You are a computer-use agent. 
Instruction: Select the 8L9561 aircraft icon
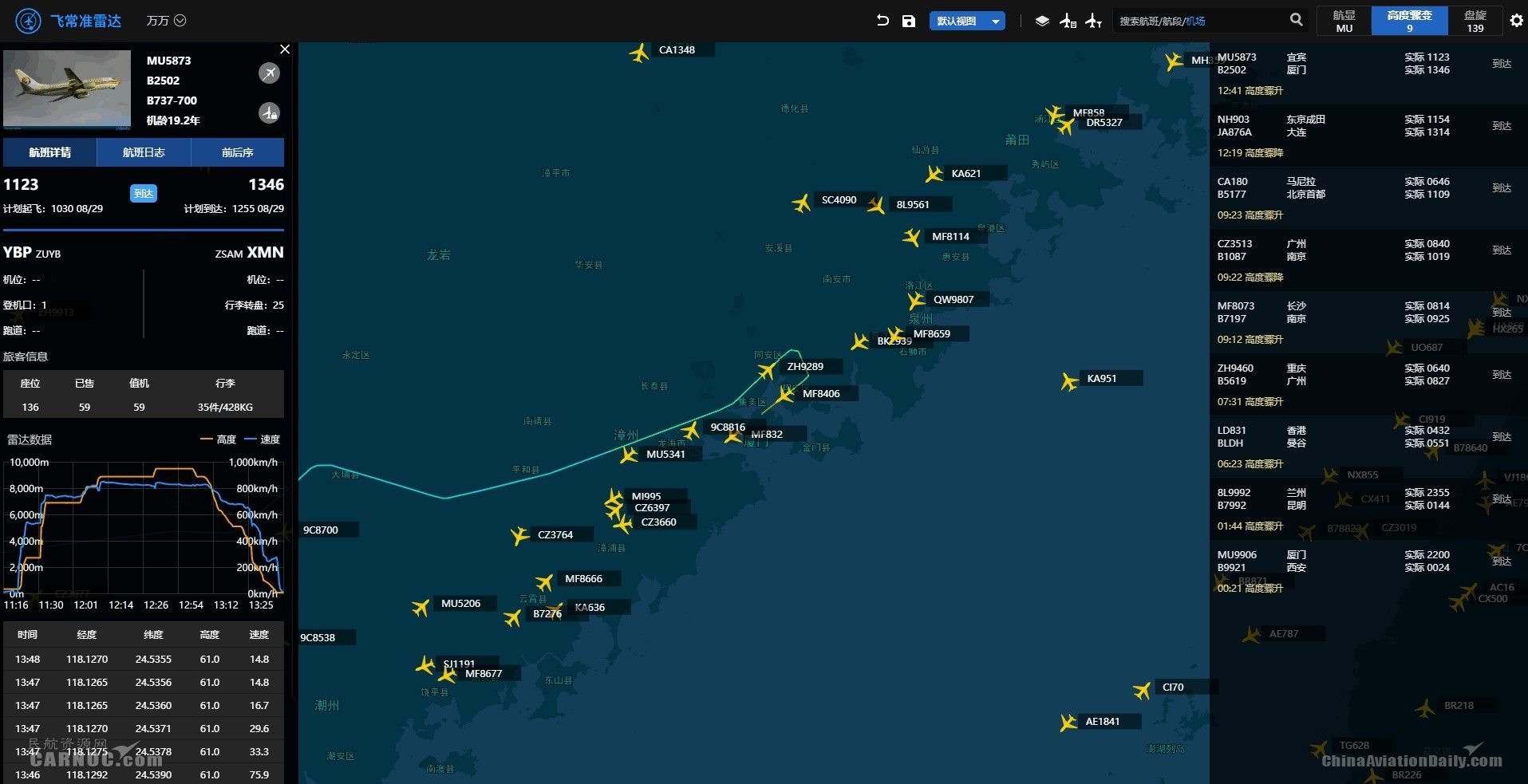(x=876, y=206)
